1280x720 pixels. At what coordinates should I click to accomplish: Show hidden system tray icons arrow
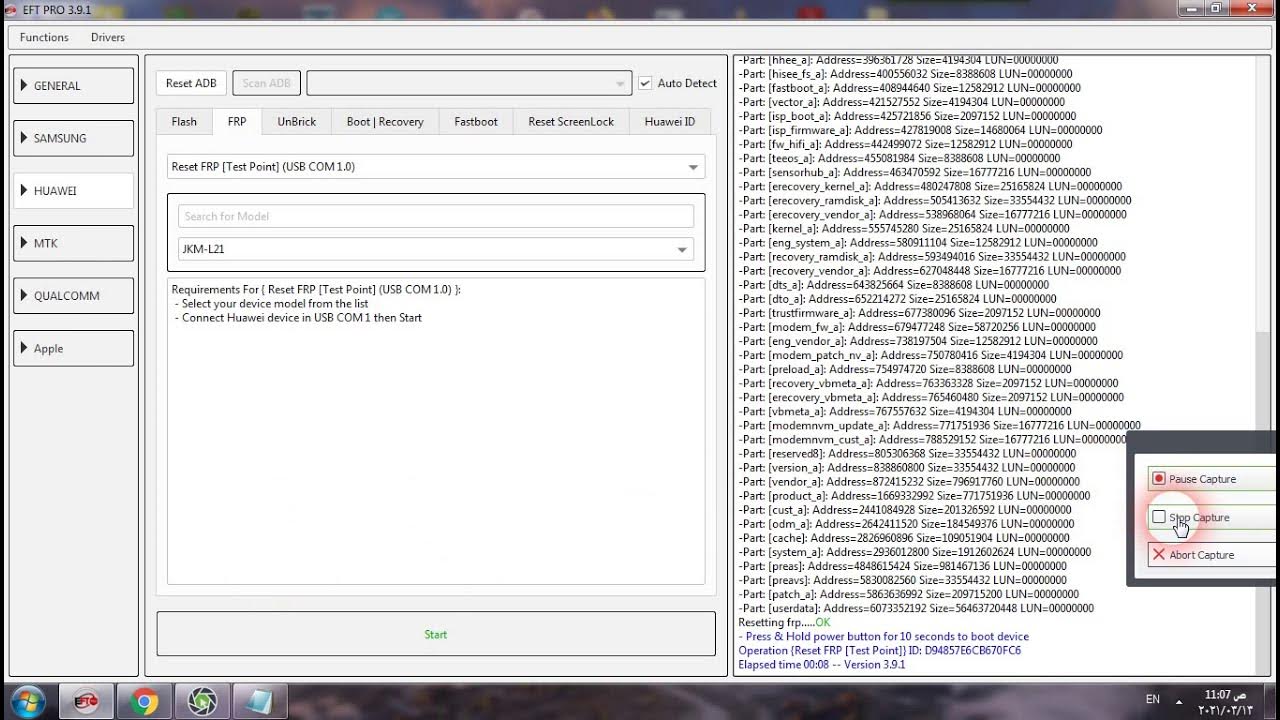(1178, 700)
